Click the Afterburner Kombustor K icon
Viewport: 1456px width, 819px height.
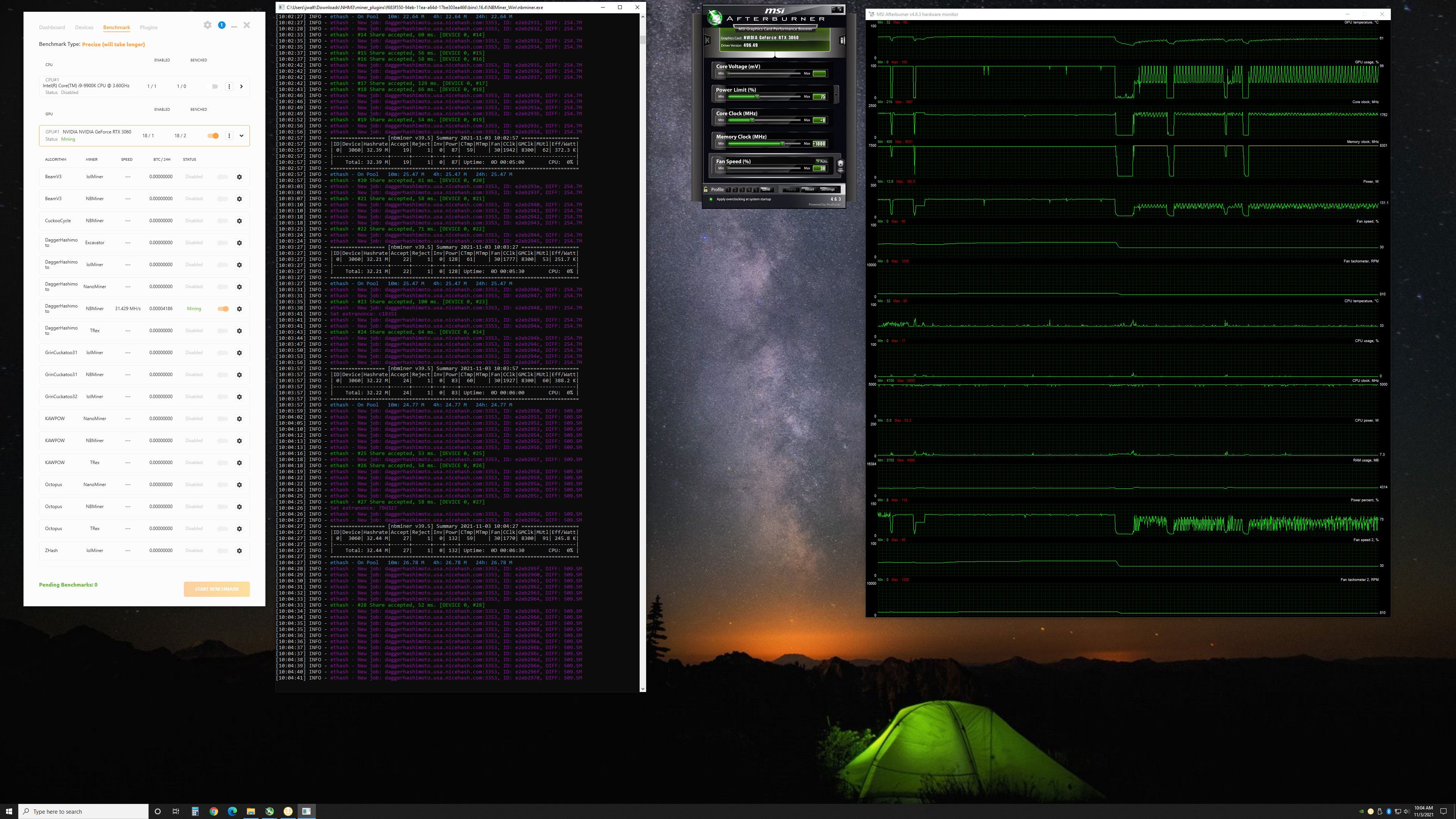point(707,40)
